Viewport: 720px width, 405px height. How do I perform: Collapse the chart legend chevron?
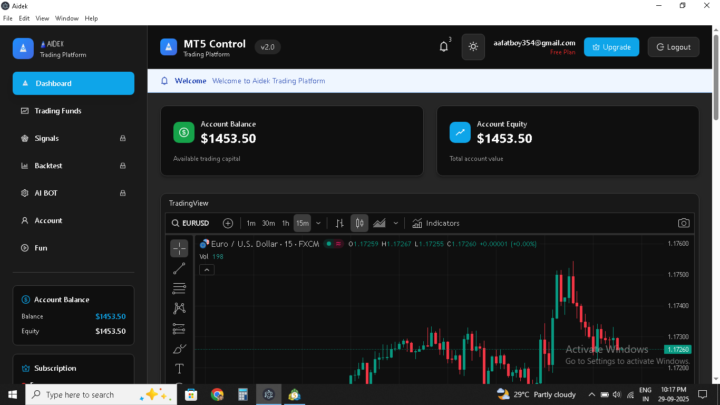[x=207, y=270]
